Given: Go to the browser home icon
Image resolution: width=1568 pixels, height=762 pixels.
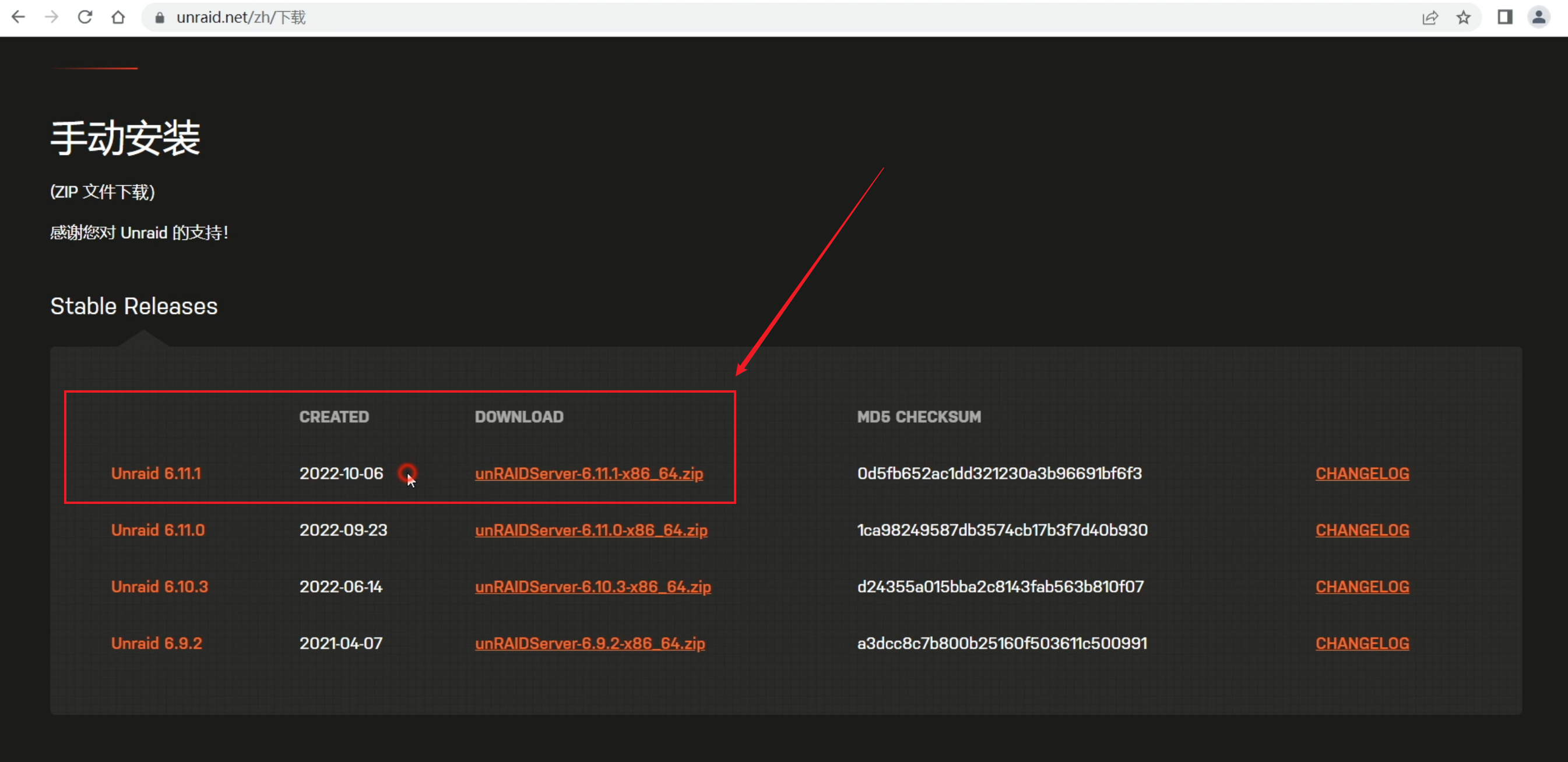Looking at the screenshot, I should [x=118, y=17].
